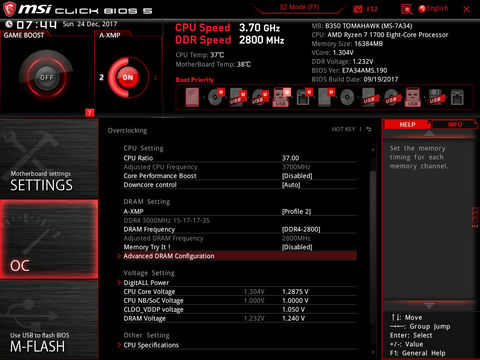This screenshot has height=360, width=480.
Task: Open the A-XMP [Profile 2] dropdown
Action: click(297, 211)
